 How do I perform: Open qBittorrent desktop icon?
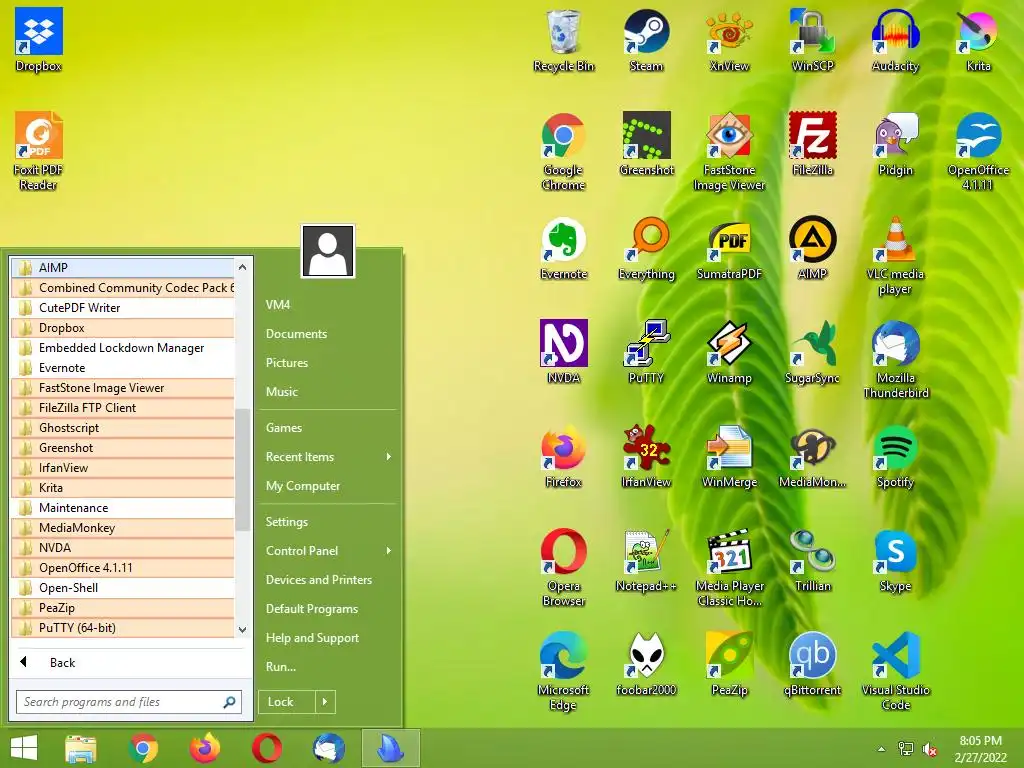812,664
